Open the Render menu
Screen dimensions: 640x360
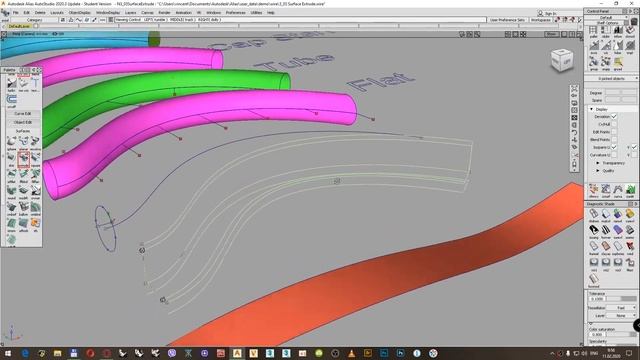[164, 13]
